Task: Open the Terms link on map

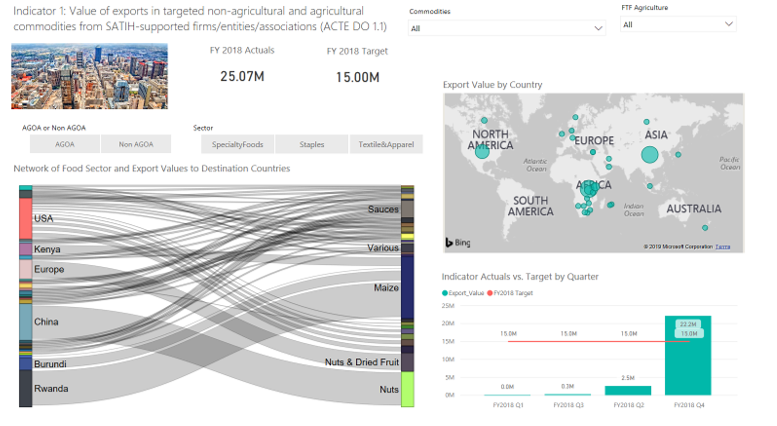Action: [x=722, y=247]
